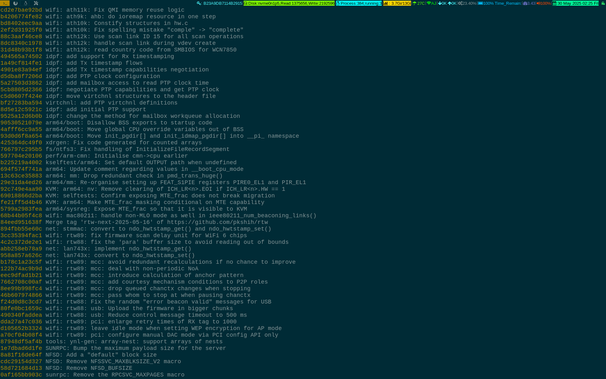Click the flame icon in the top bar

coord(26,3)
